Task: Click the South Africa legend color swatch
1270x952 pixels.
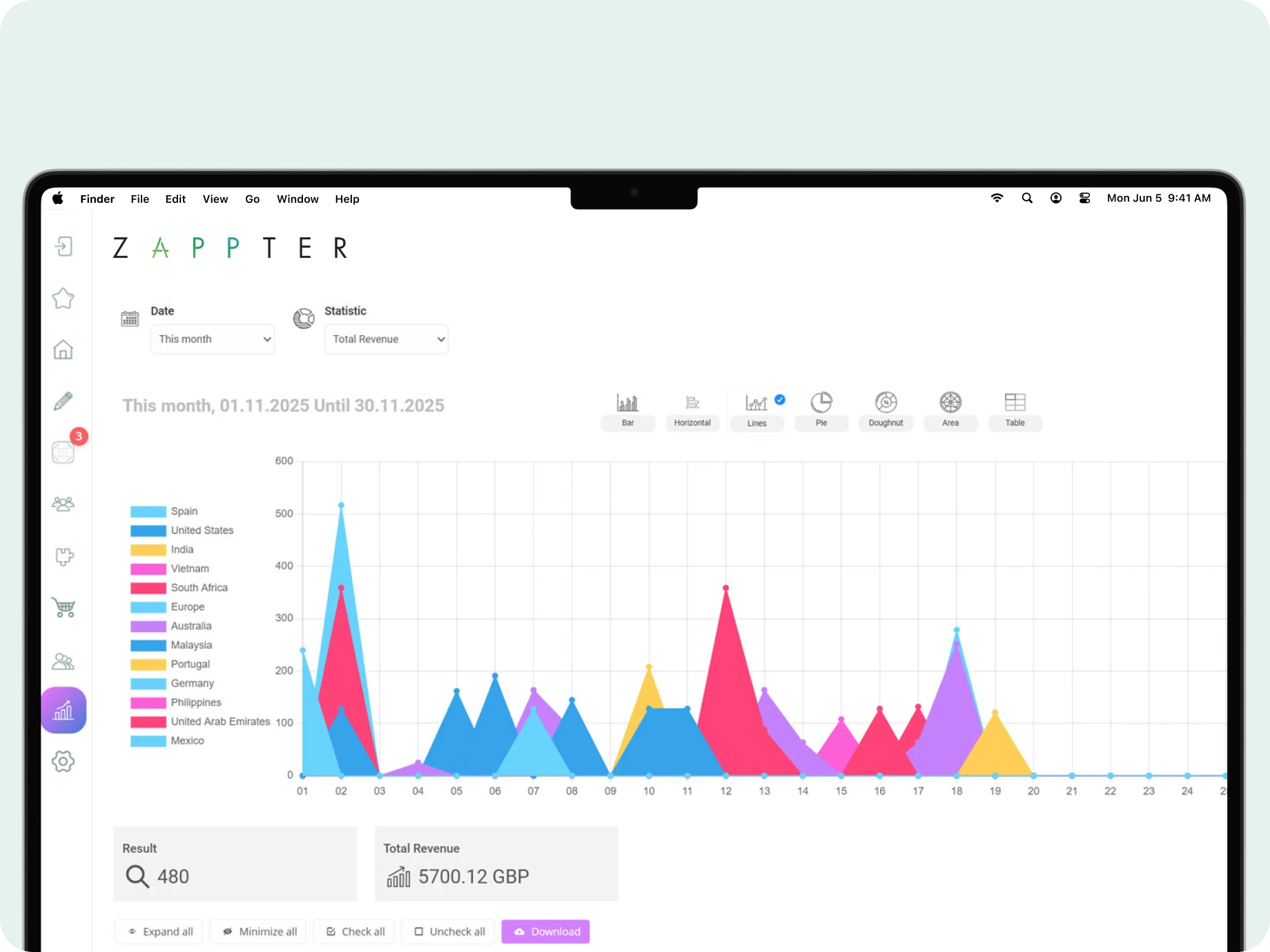Action: (148, 588)
